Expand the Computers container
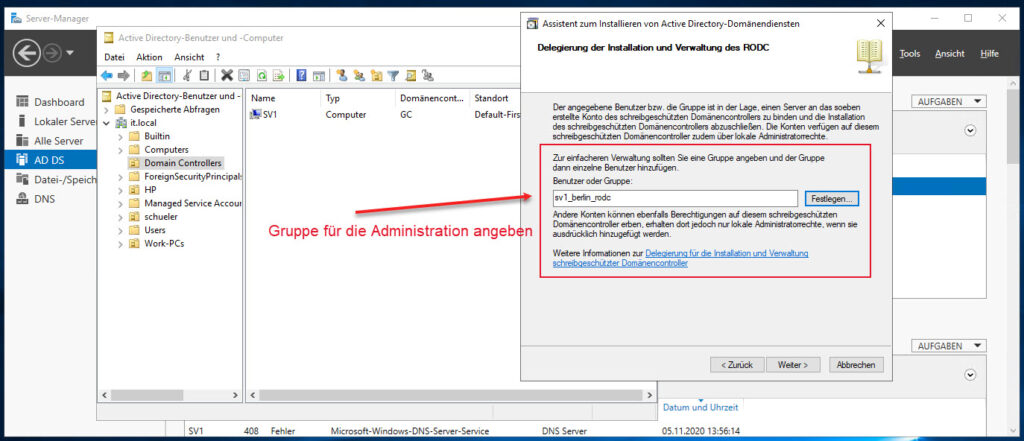The image size is (1024, 441). [120, 150]
